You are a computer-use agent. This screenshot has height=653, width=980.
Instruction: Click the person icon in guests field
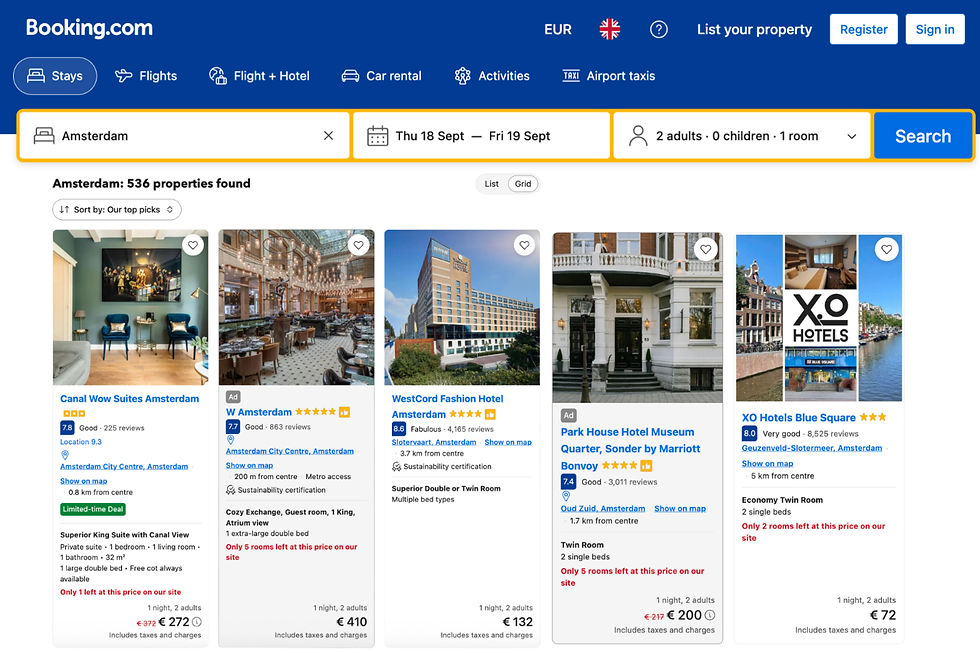[x=638, y=136]
